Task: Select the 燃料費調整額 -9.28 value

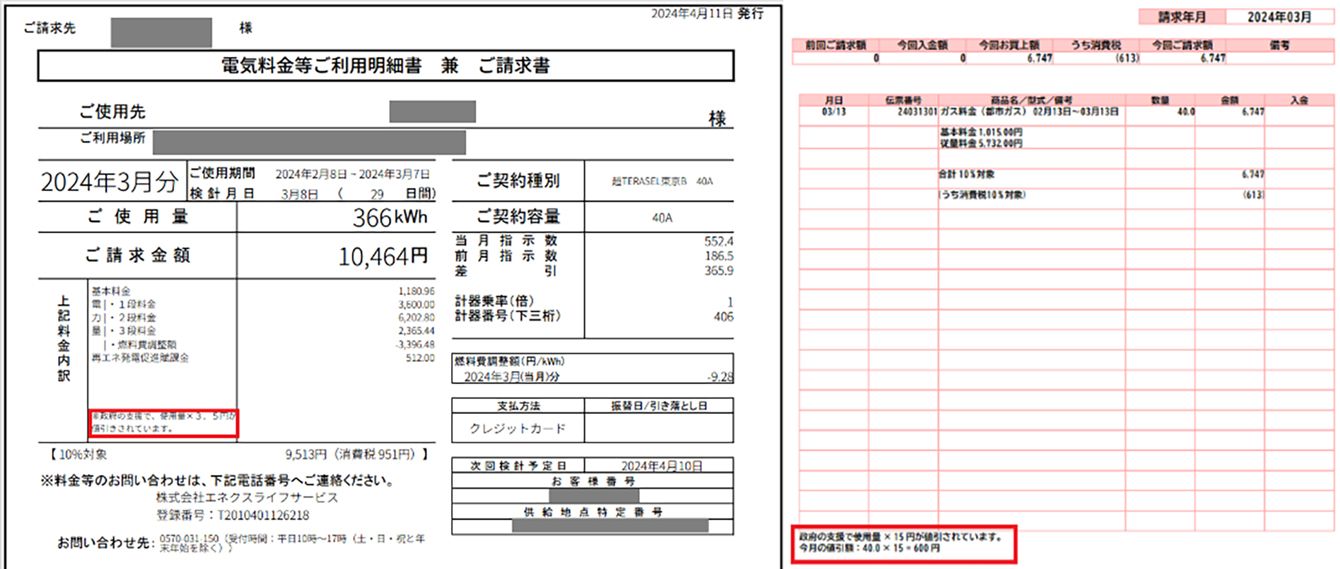Action: click(713, 379)
